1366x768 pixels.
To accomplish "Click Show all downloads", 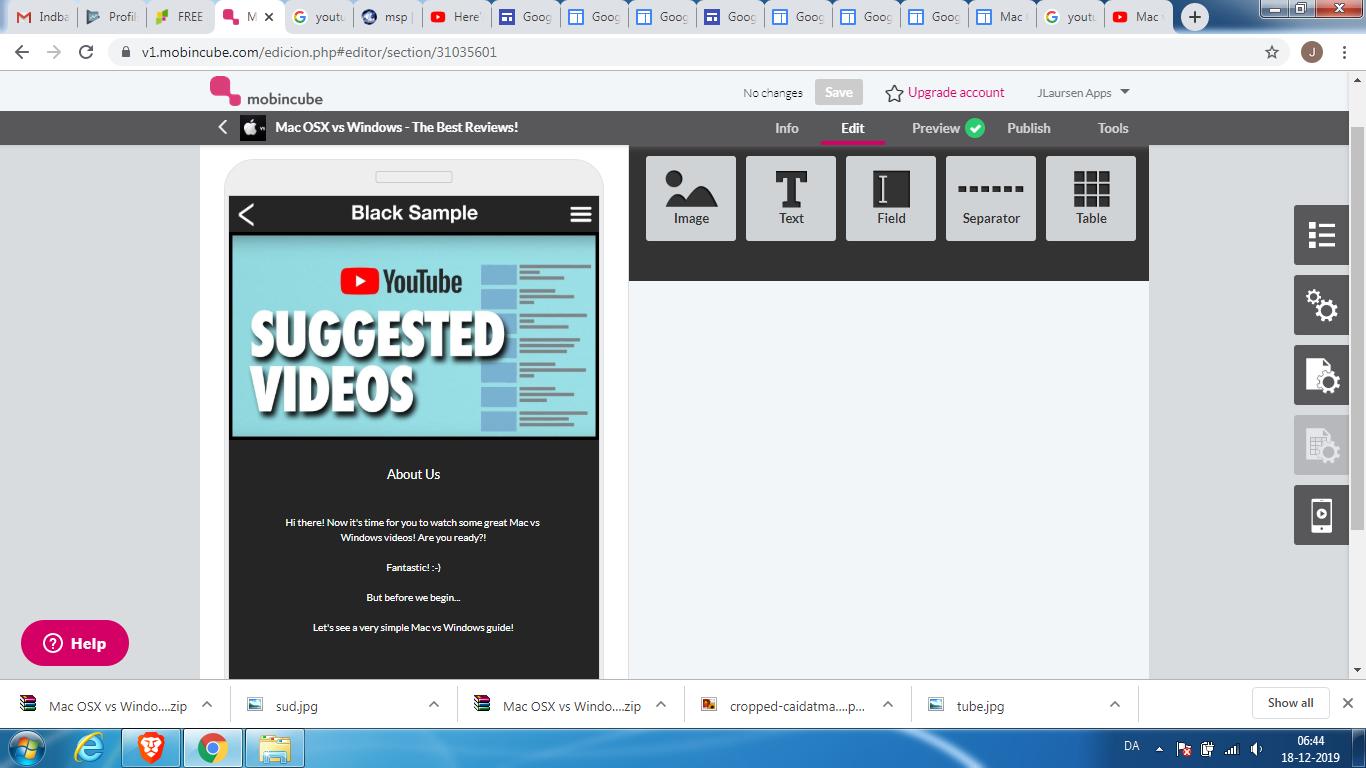I will 1290,703.
